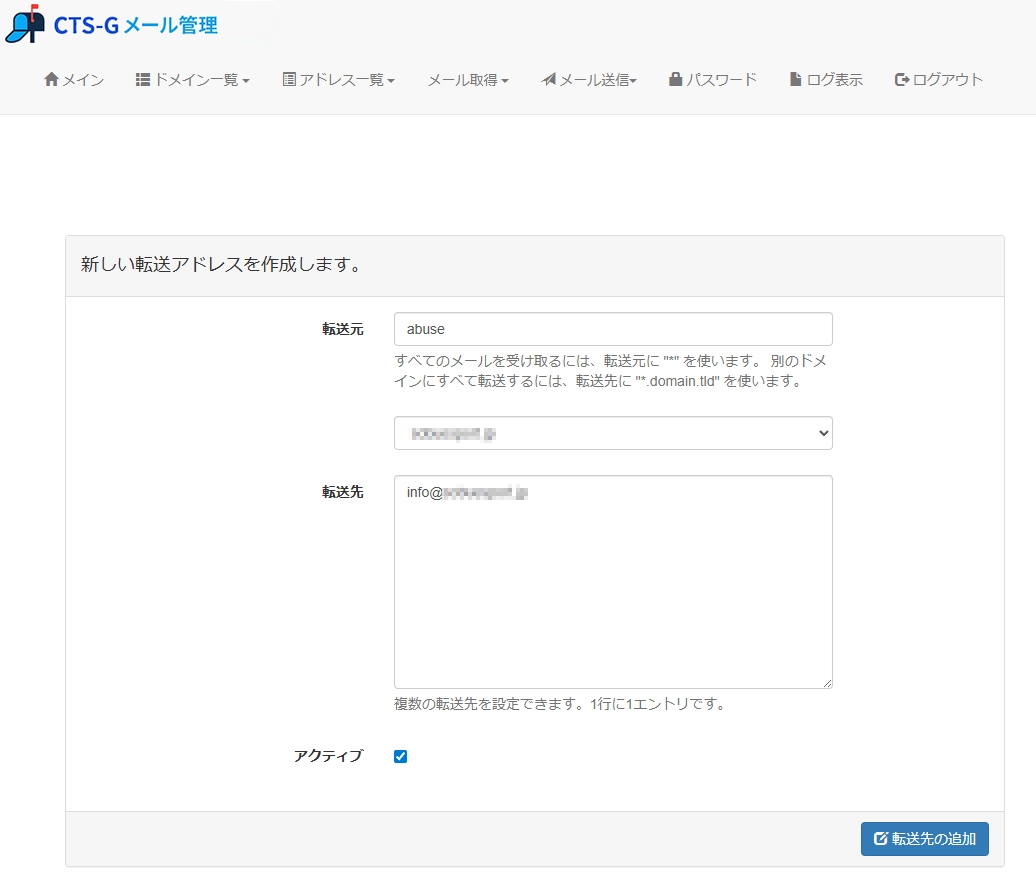Select メイン in the navigation bar
The width and height of the screenshot is (1036, 894).
click(72, 78)
